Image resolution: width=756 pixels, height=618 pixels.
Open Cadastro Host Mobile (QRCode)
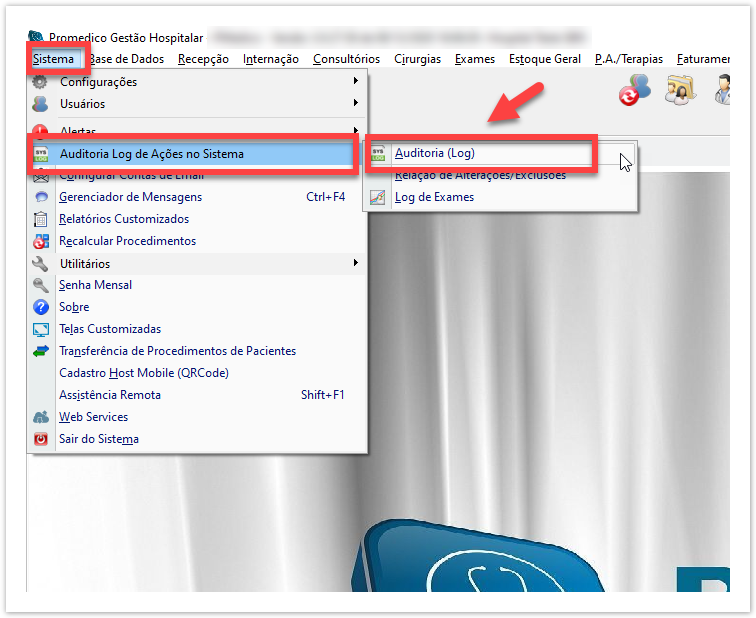(x=144, y=373)
